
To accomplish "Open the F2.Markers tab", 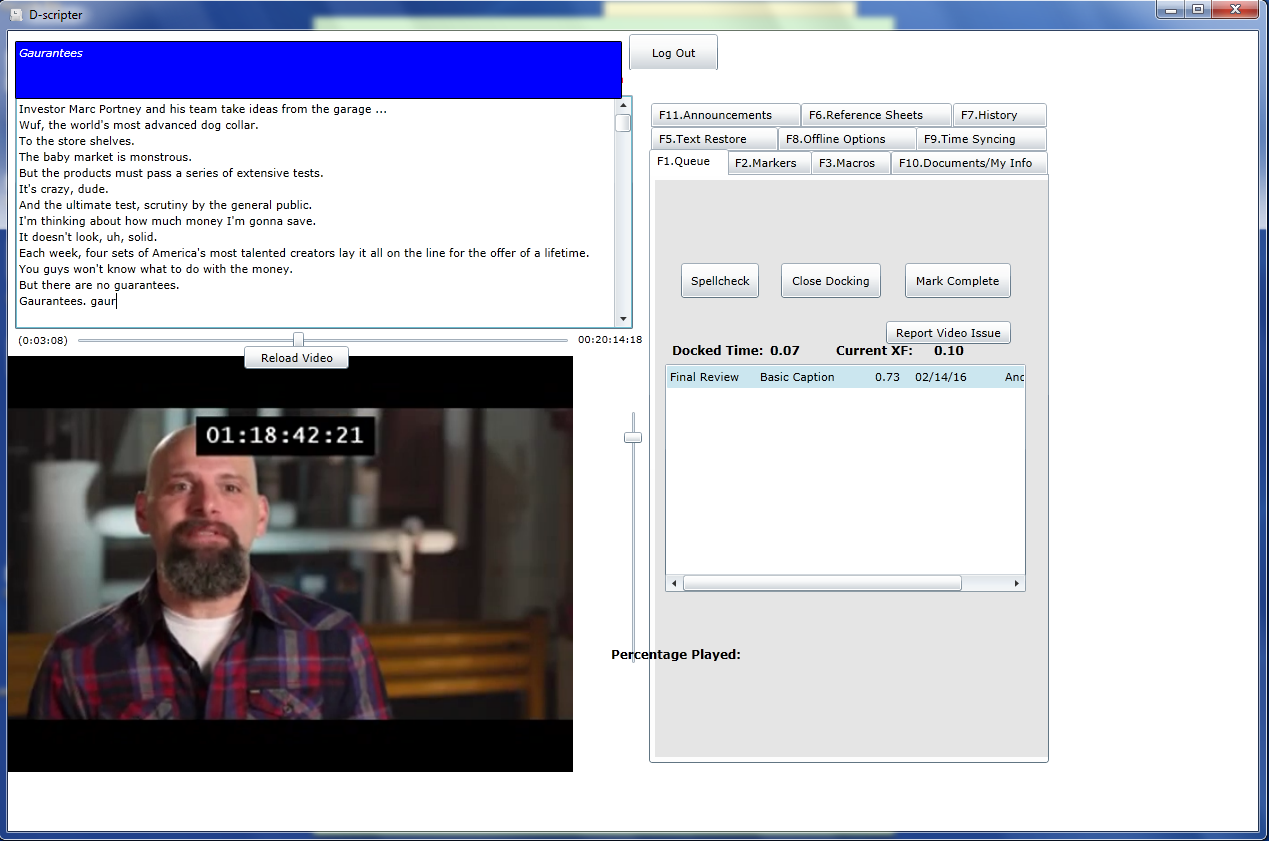I will 768,163.
